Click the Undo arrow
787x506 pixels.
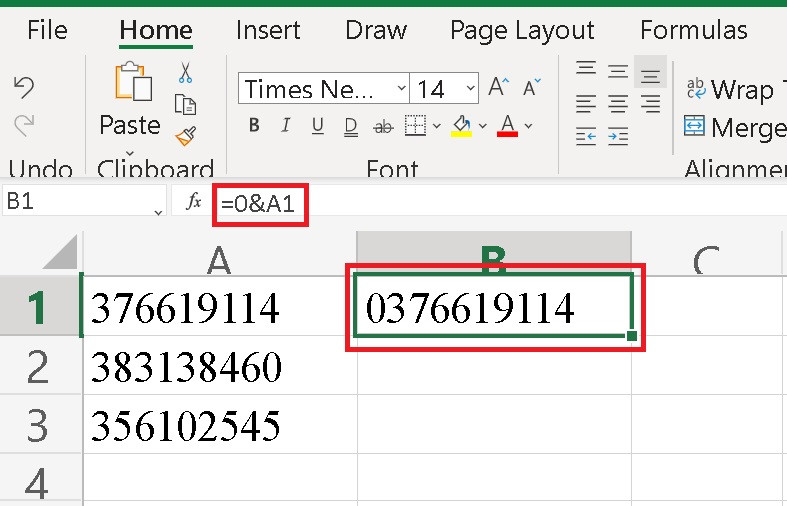coord(24,88)
